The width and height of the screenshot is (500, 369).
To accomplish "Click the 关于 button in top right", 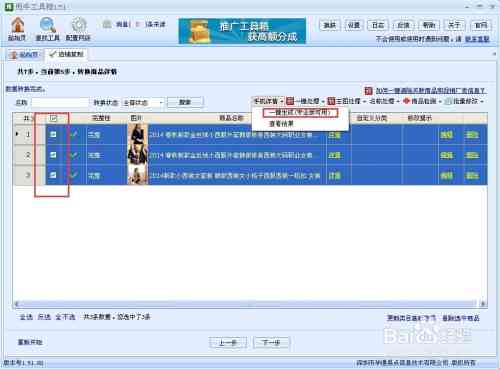I will click(x=454, y=25).
